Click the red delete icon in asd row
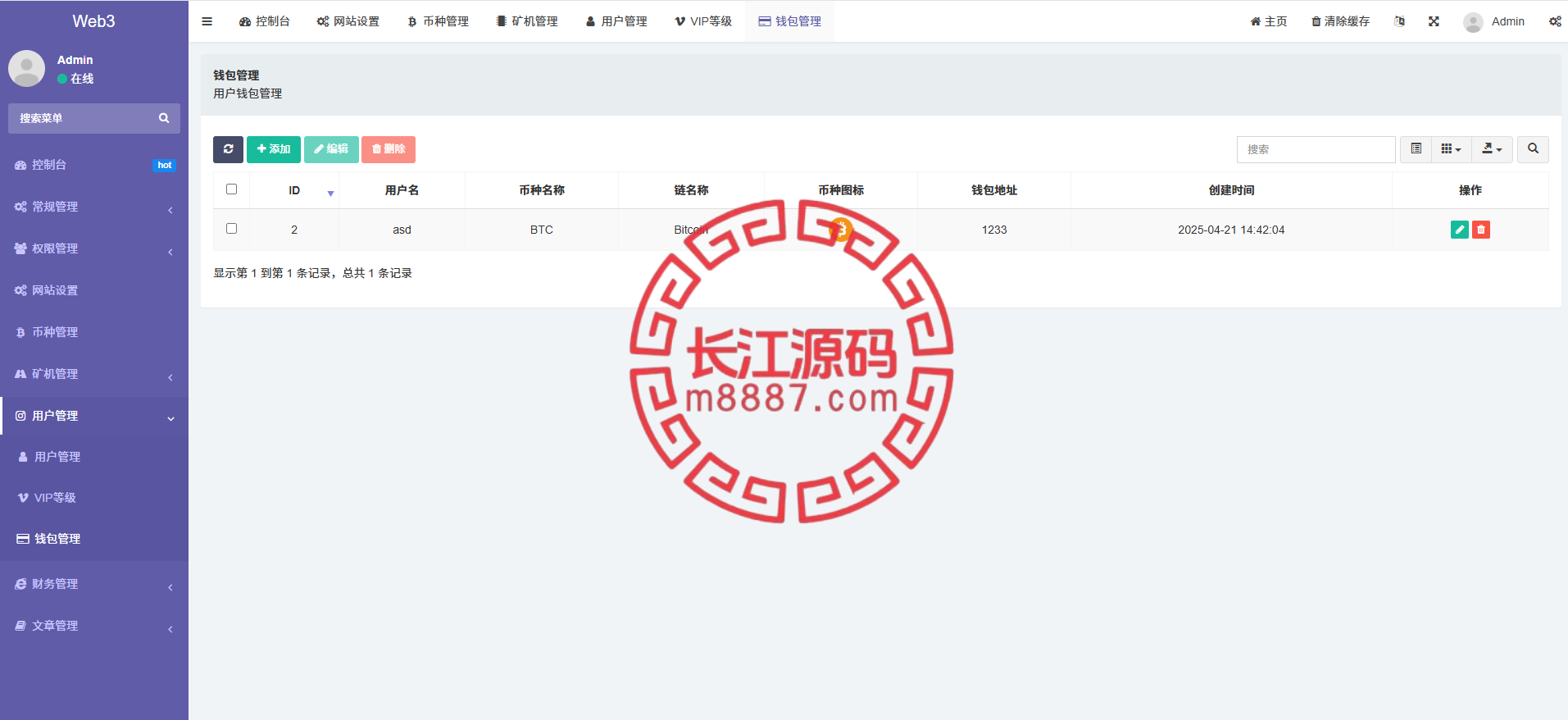 (1481, 230)
